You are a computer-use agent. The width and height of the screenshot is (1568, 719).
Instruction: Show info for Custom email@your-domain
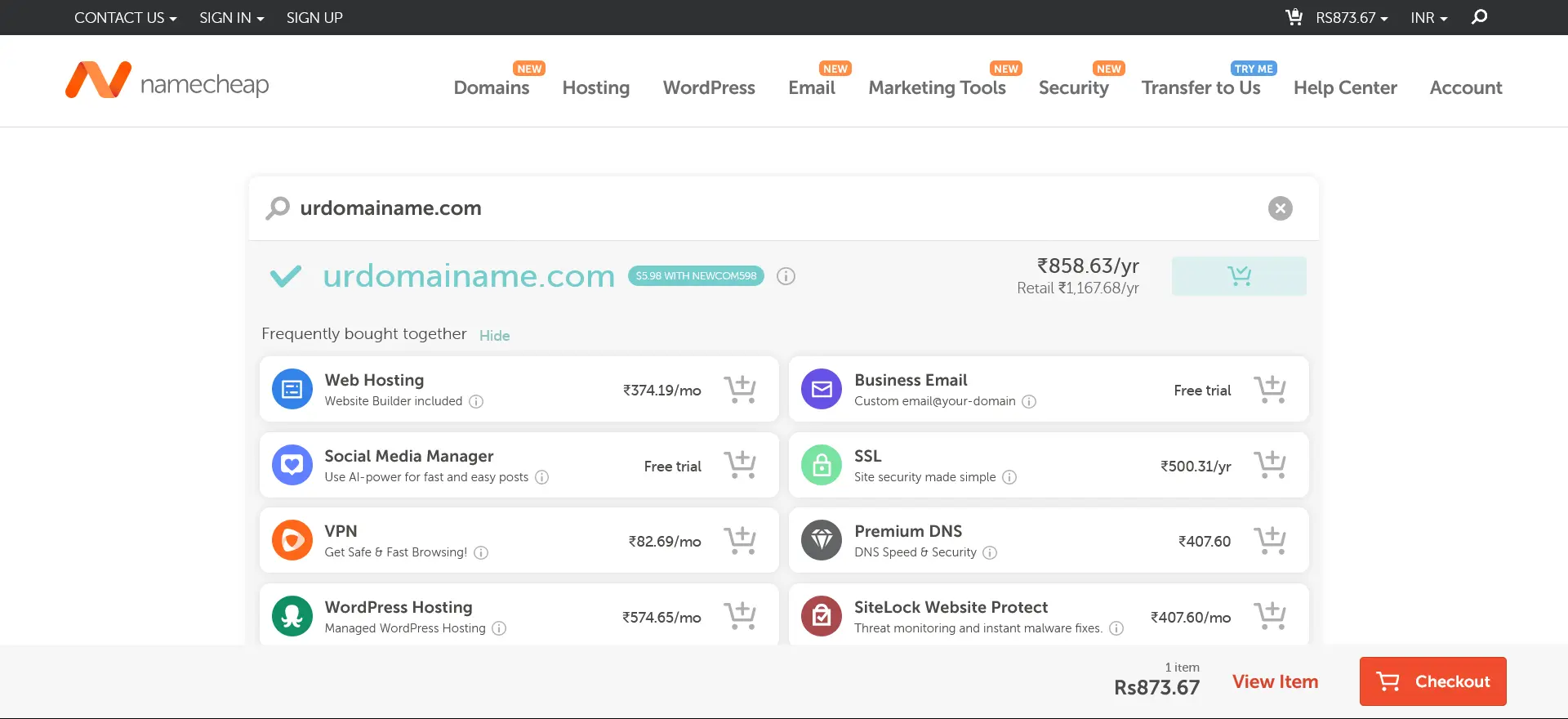pos(1029,401)
